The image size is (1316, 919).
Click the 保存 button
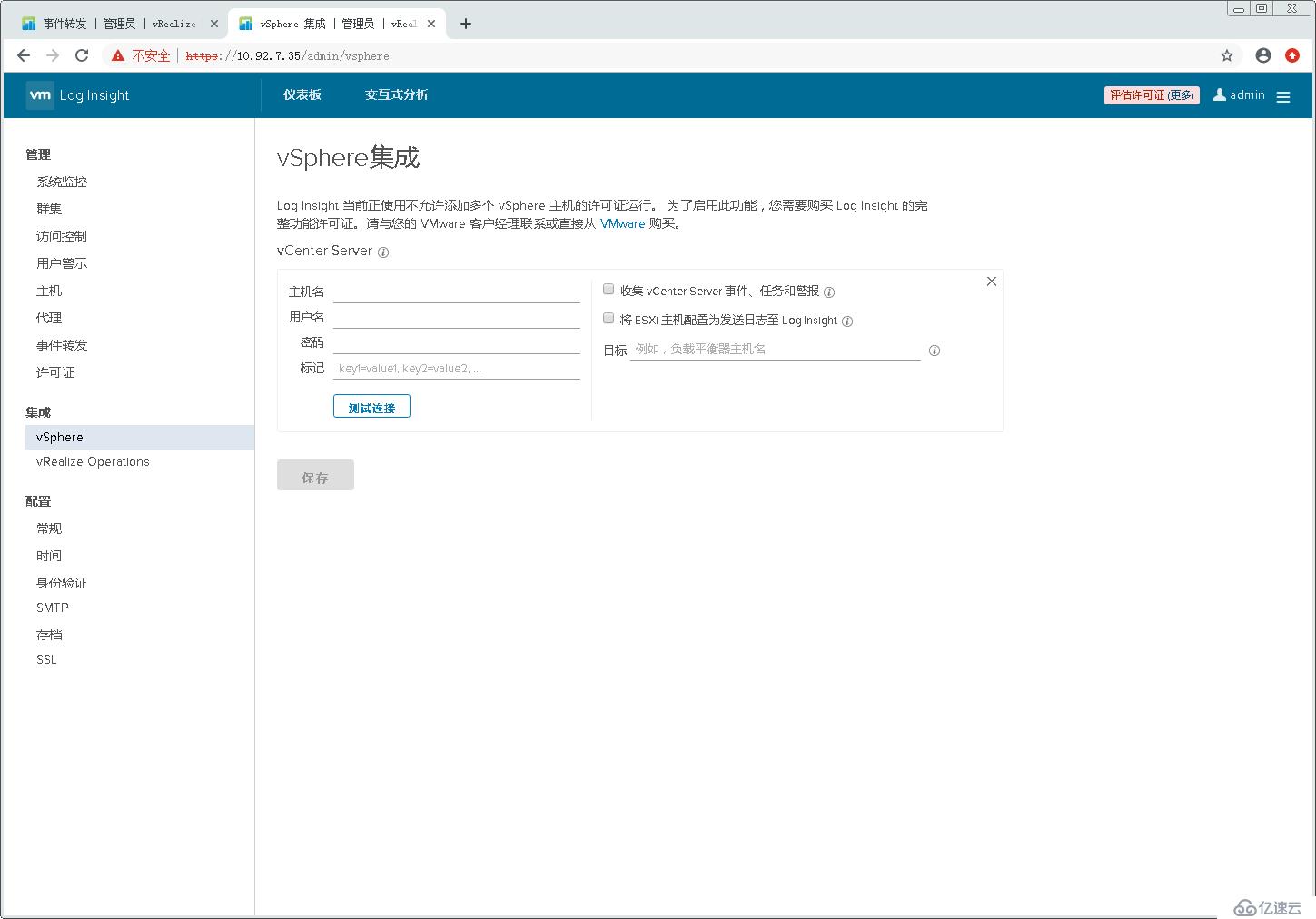click(x=315, y=475)
